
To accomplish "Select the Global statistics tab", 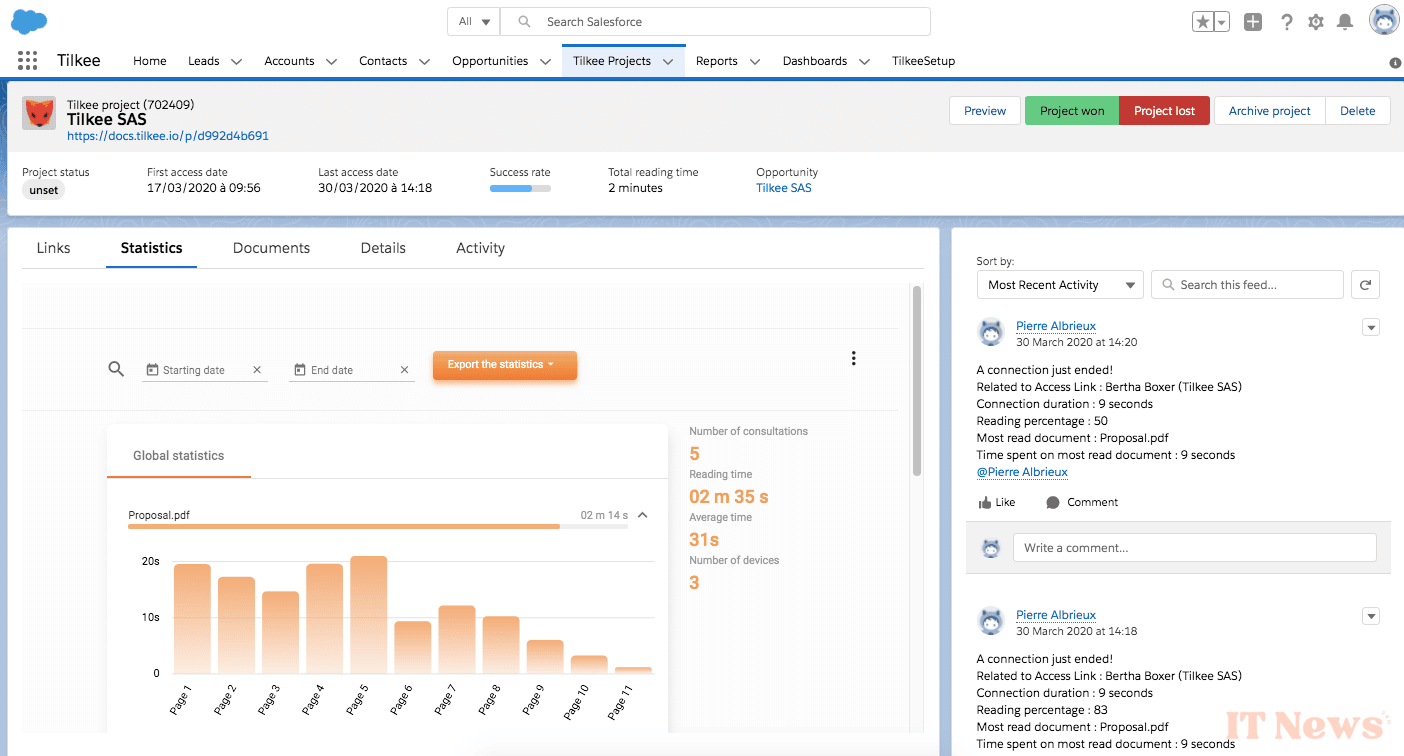I will pos(178,455).
